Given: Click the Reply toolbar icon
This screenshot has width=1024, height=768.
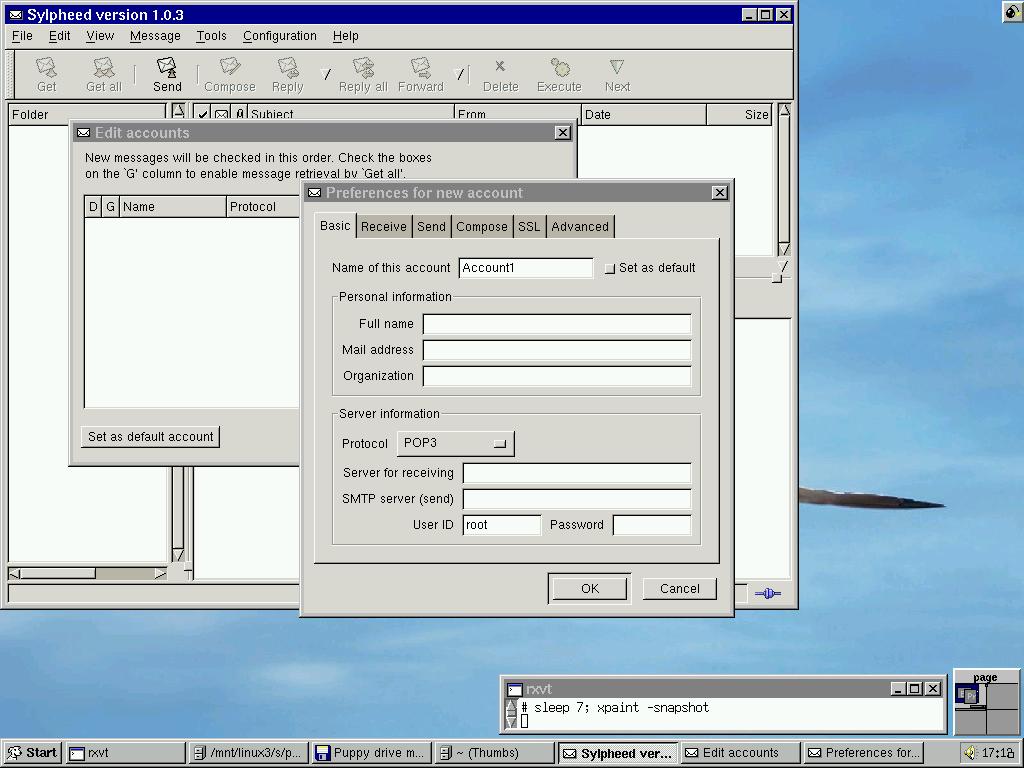Looking at the screenshot, I should point(287,74).
